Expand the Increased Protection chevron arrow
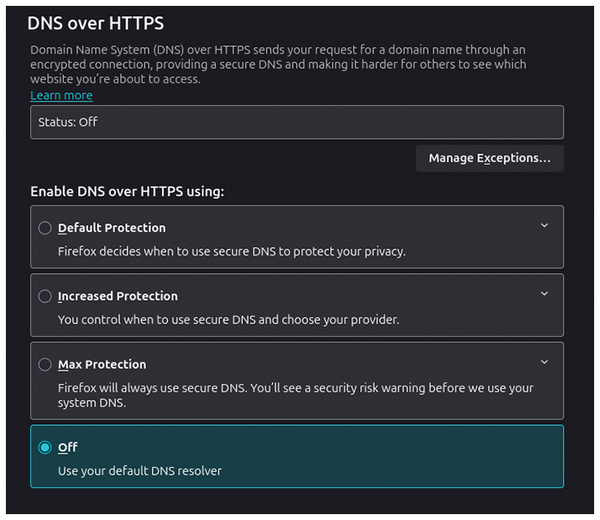600x520 pixels. coord(544,294)
